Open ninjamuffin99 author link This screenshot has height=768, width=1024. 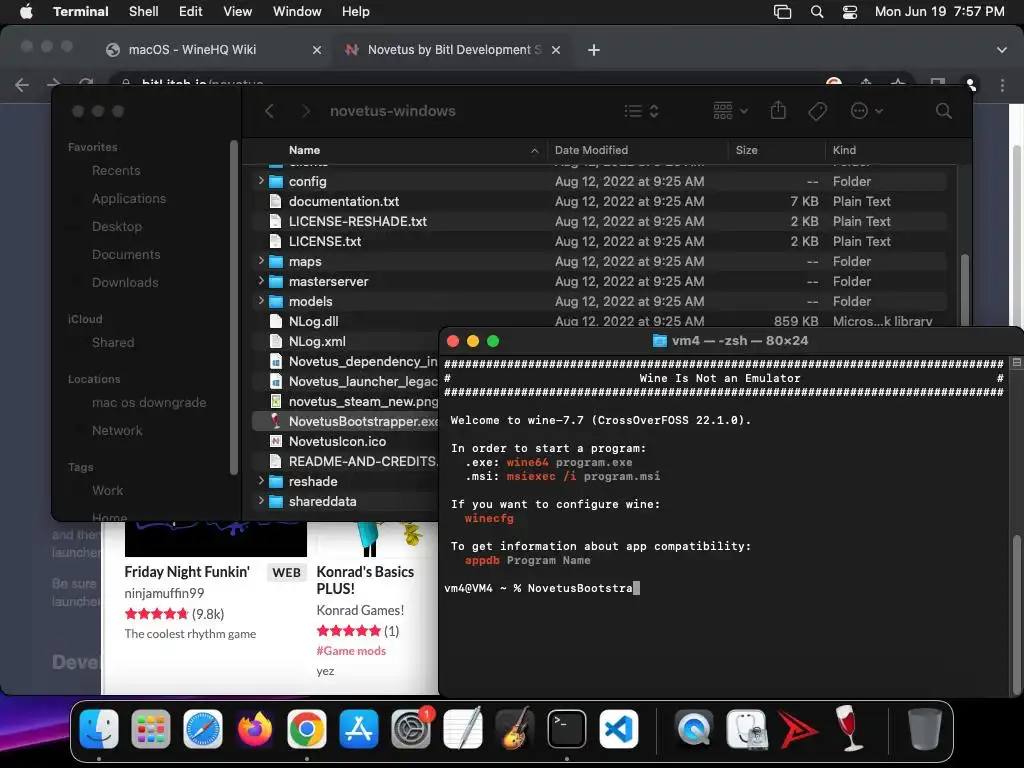pyautogui.click(x=164, y=593)
